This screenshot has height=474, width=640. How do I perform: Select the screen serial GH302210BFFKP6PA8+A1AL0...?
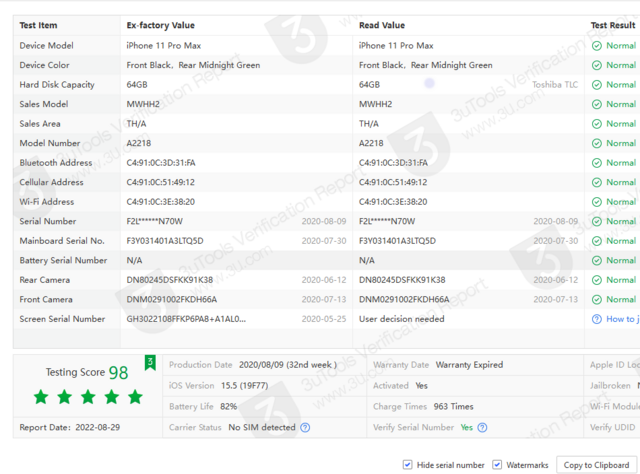pos(186,319)
